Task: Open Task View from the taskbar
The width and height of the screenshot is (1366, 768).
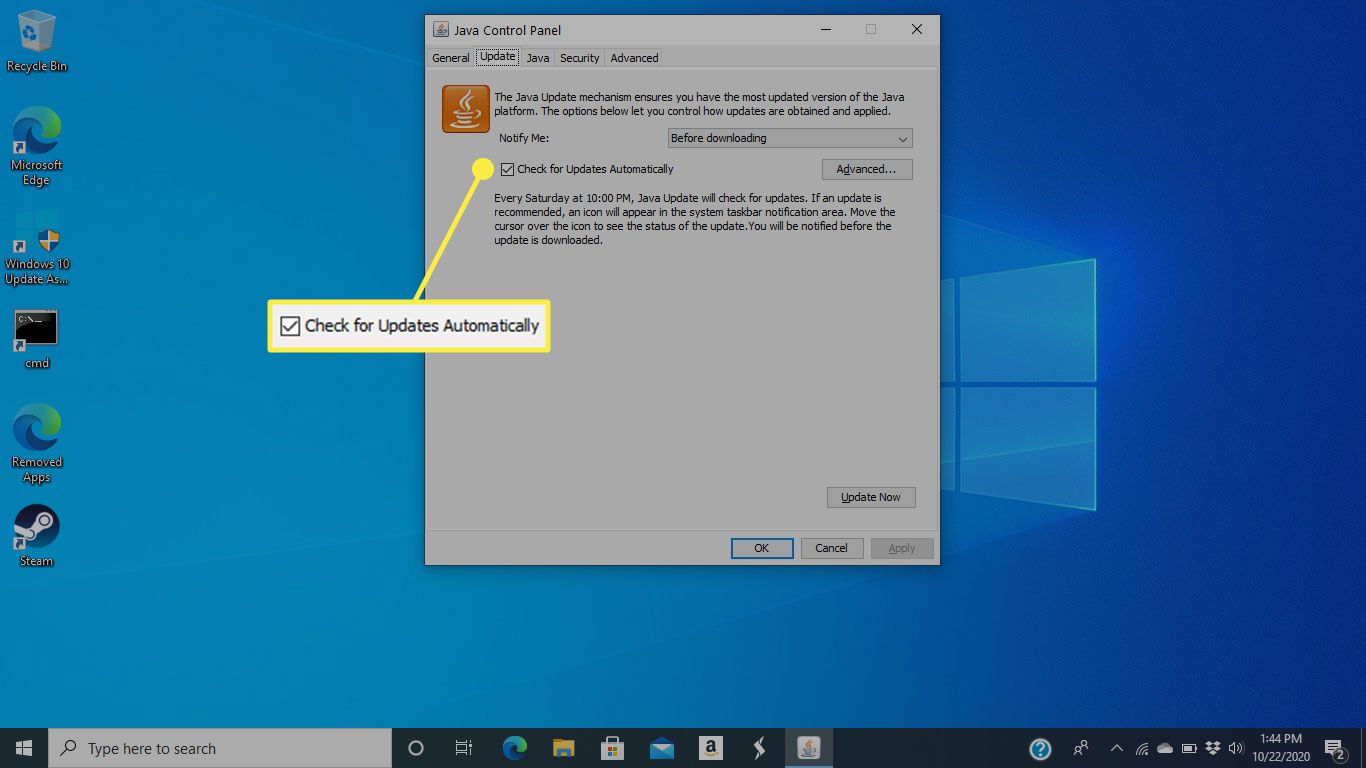Action: tap(464, 748)
